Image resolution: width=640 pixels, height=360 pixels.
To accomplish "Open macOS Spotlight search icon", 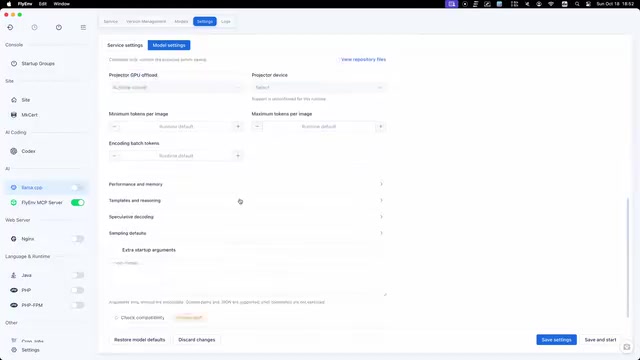I will pos(577,4).
